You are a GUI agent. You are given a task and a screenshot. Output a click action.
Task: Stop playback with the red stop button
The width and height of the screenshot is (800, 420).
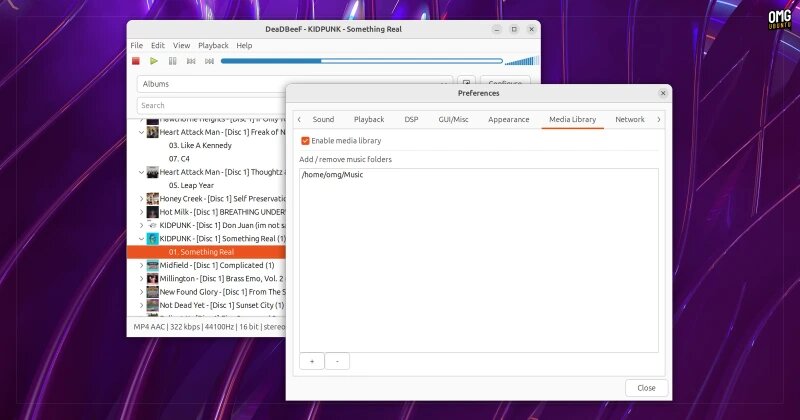[136, 61]
